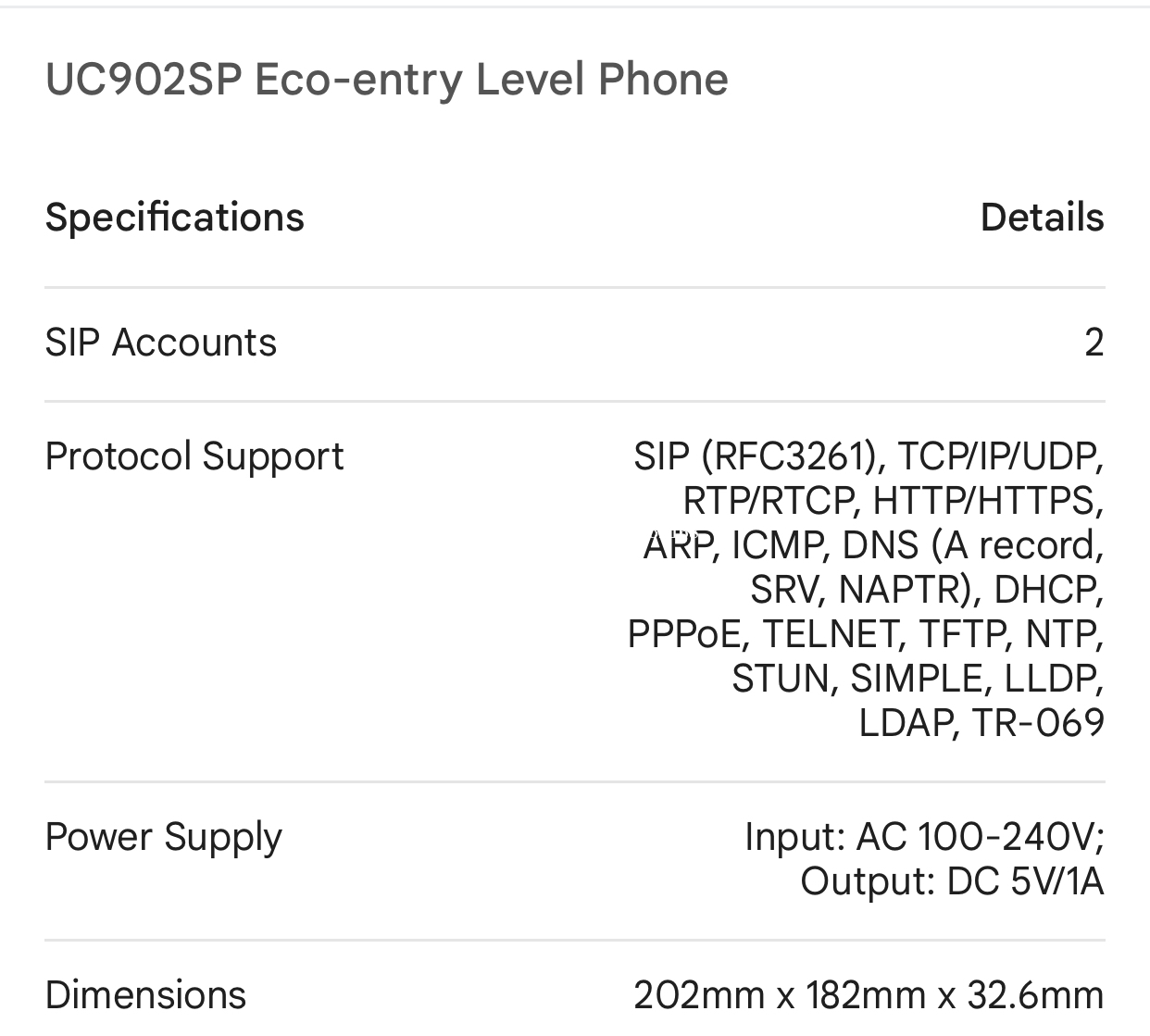Click the Output: DC 5V/1A text
The image size is (1150, 1036).
pyautogui.click(x=951, y=881)
